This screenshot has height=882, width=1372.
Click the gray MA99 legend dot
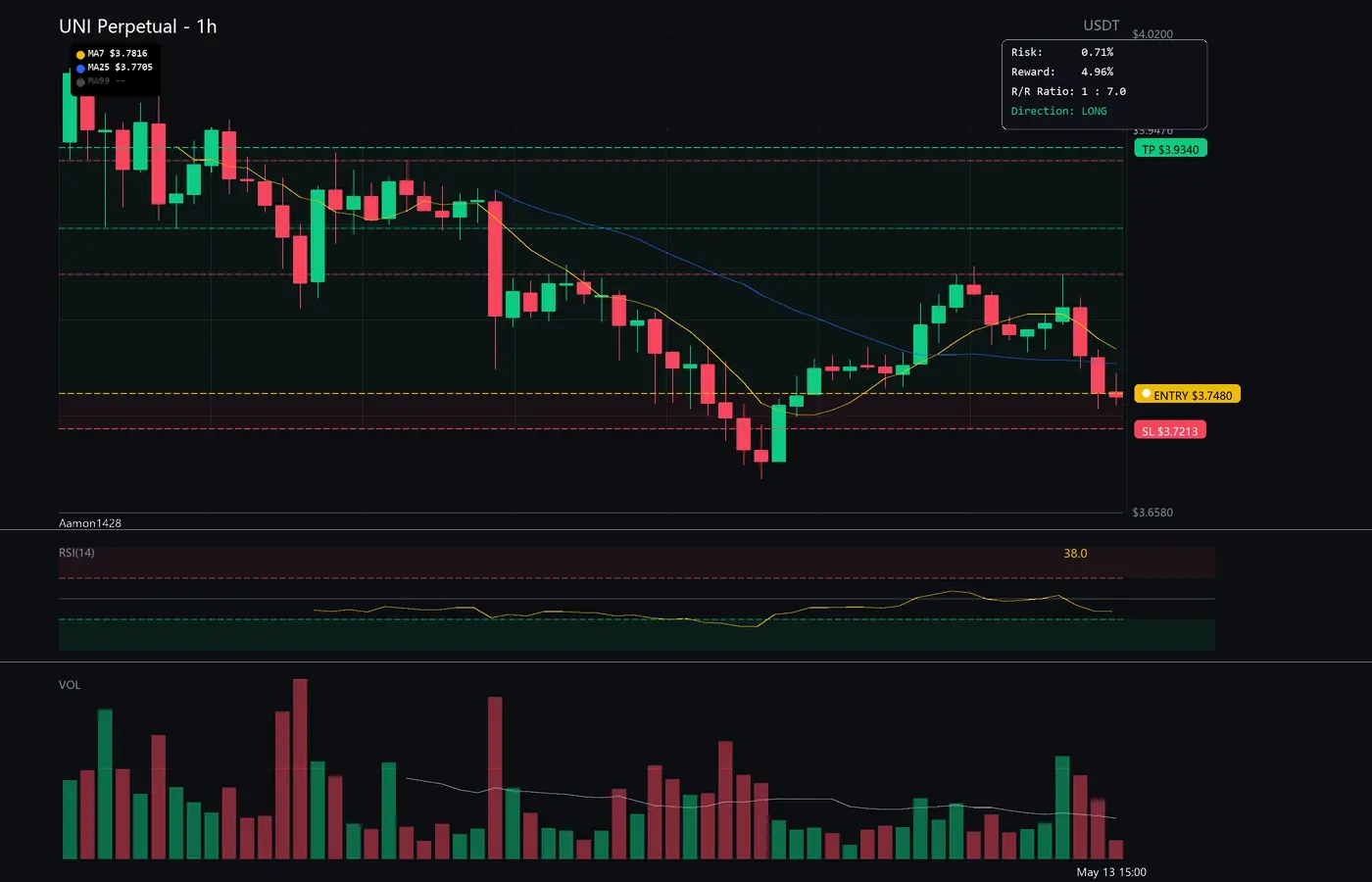click(80, 82)
